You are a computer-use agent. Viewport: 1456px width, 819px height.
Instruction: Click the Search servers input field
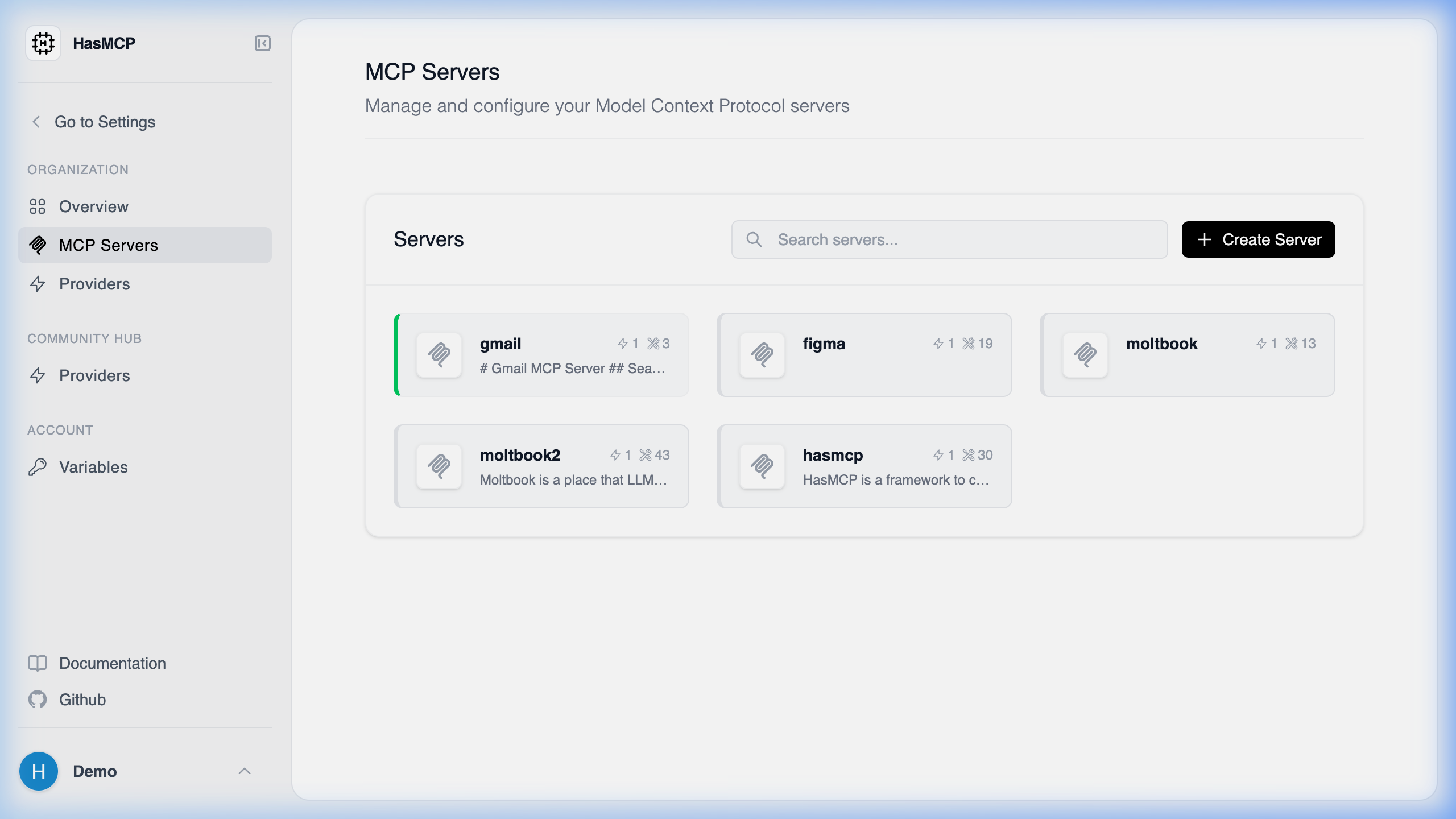pyautogui.click(x=949, y=239)
